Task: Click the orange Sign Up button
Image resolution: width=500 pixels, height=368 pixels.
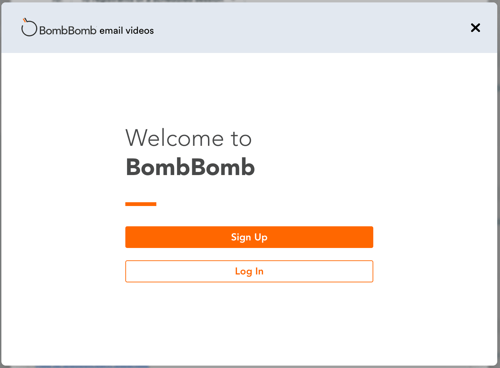Action: click(x=249, y=237)
